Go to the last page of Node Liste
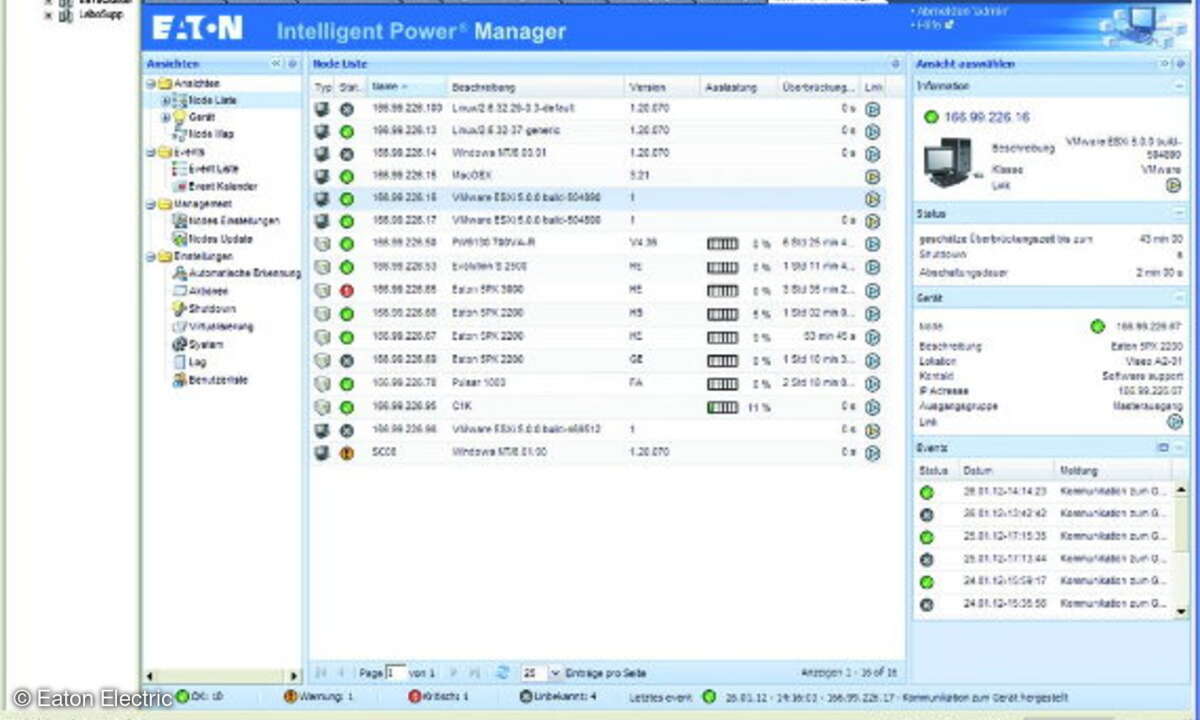The width and height of the screenshot is (1200, 720). 475,673
